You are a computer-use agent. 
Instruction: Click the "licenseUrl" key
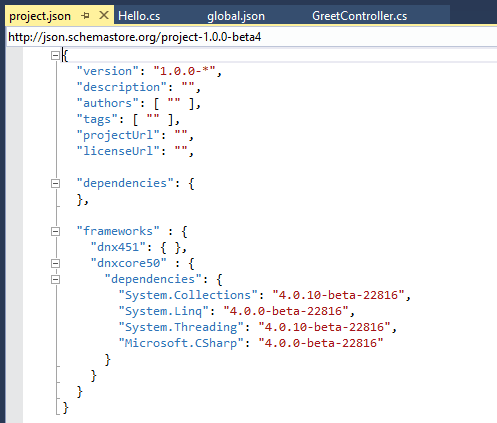[x=118, y=151]
